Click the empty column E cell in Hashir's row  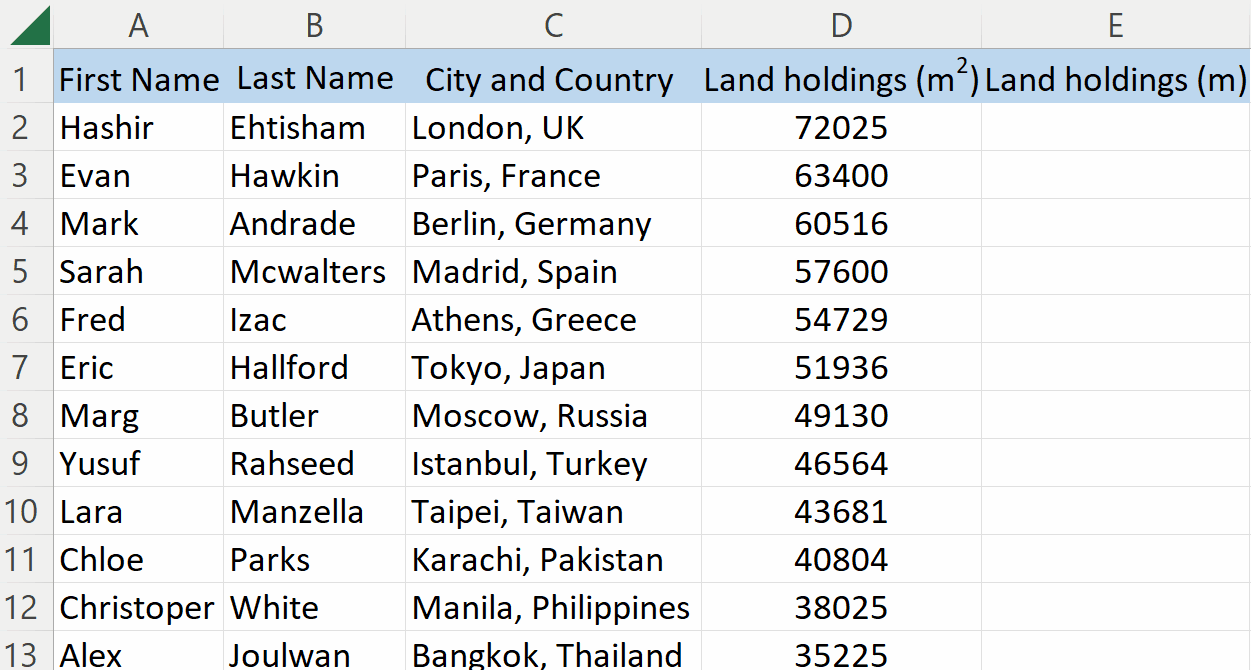tap(1116, 127)
